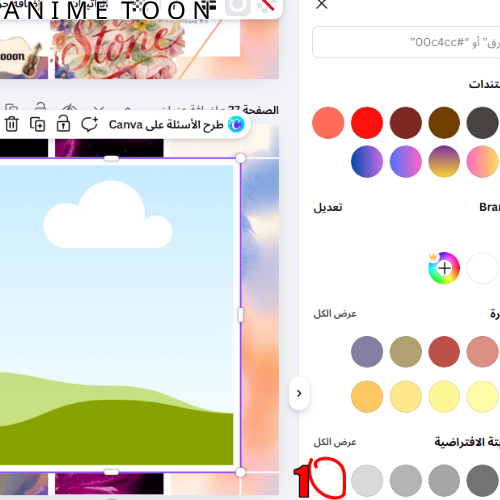Screen dimensions: 500x500
Task: Pick the light gray default color
Action: [367, 480]
